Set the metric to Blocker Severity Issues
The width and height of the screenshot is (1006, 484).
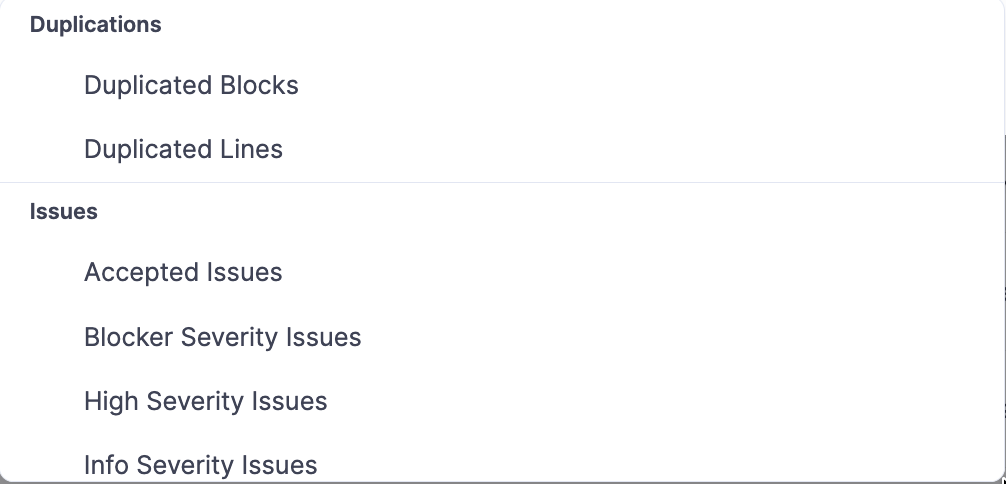222,337
